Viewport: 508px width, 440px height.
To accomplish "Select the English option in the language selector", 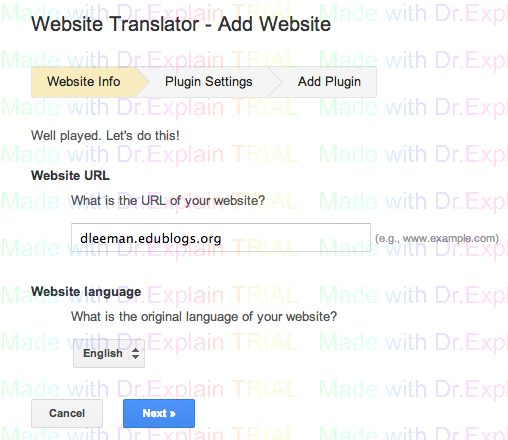I will 103,353.
